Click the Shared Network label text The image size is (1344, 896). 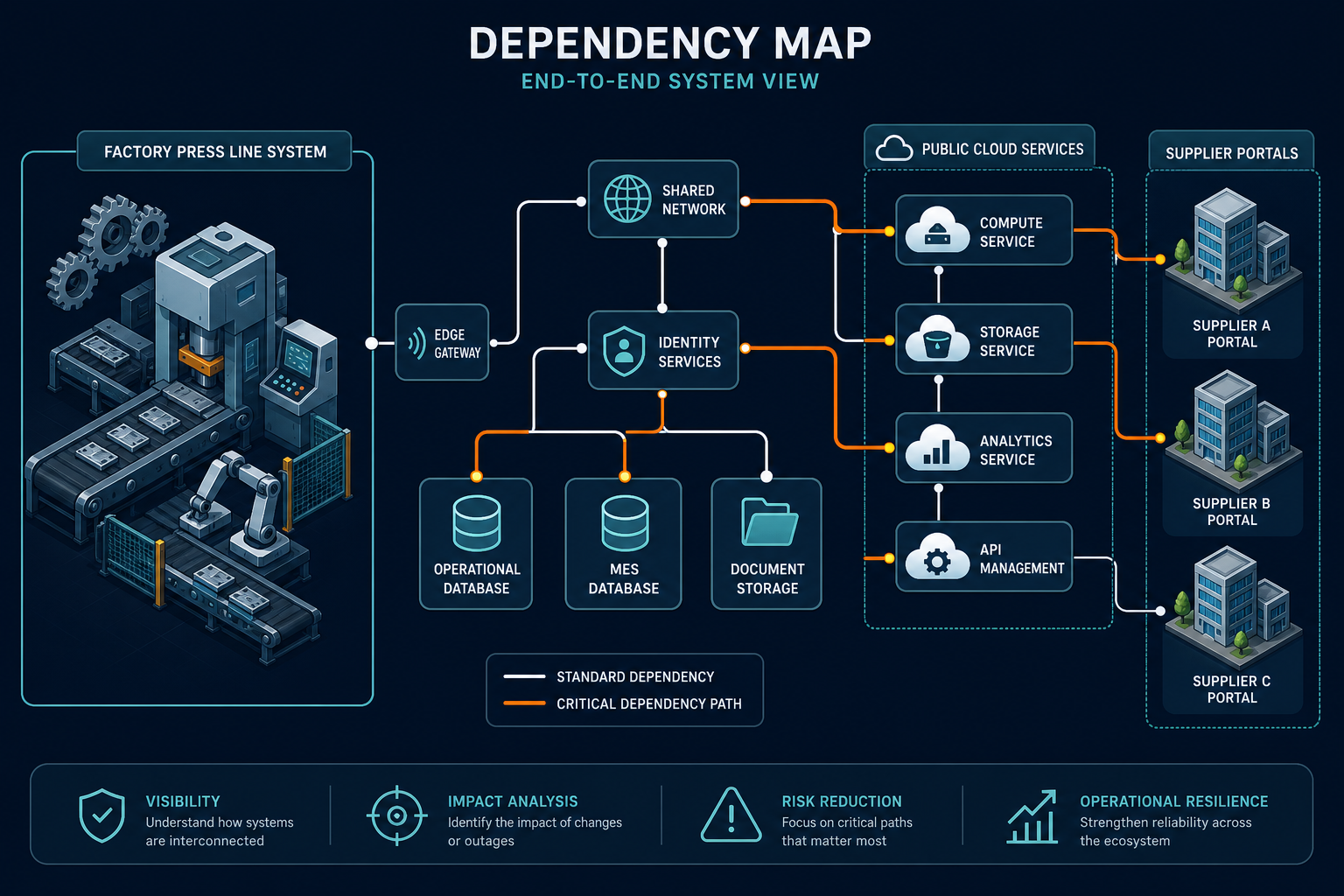tap(694, 199)
